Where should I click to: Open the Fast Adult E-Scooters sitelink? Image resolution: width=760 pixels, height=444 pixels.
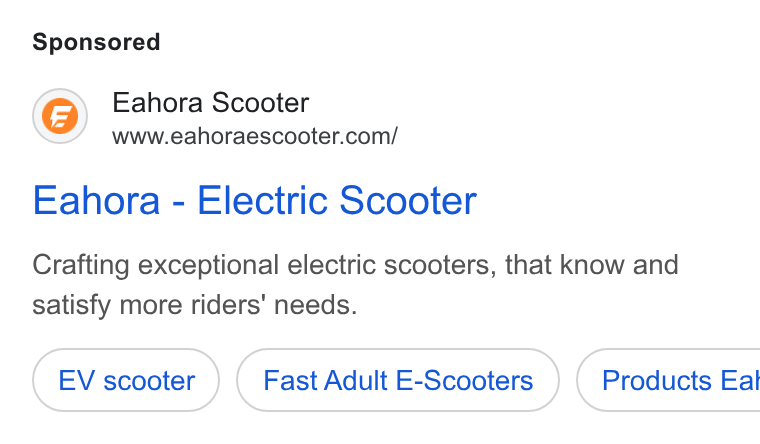[398, 380]
